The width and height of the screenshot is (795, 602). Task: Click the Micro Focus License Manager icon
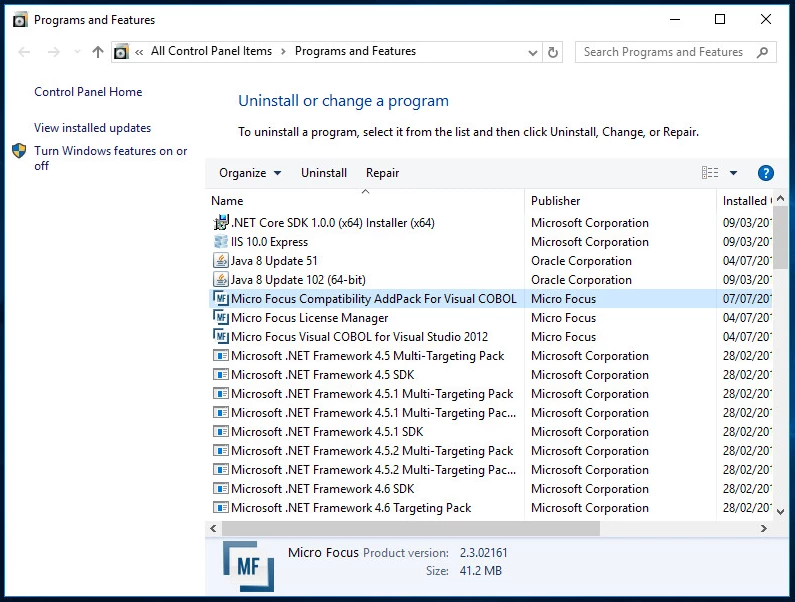point(221,317)
